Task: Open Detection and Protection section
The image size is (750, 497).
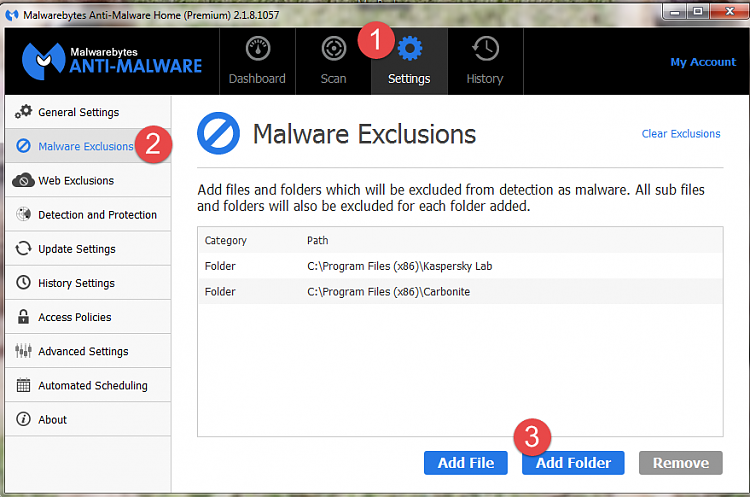Action: pos(88,214)
